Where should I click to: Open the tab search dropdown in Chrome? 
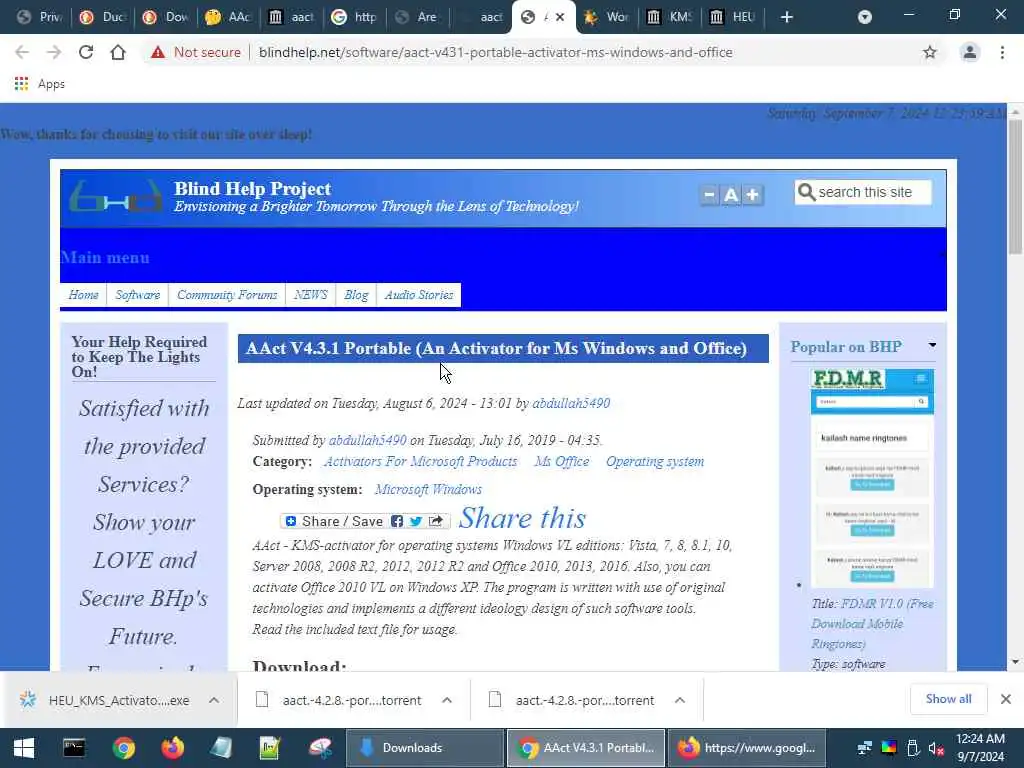(865, 17)
